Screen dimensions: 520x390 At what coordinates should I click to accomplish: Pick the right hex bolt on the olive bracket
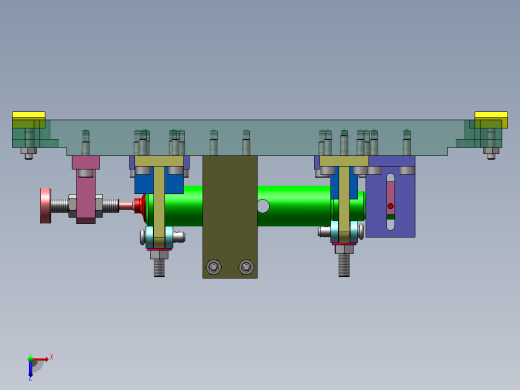coord(246,267)
